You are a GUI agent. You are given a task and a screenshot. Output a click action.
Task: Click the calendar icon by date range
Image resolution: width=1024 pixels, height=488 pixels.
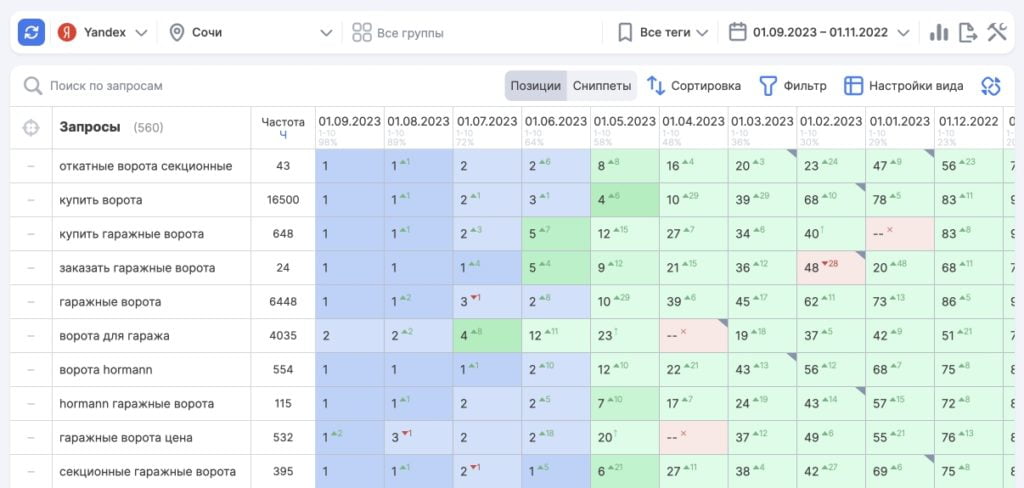(x=738, y=33)
